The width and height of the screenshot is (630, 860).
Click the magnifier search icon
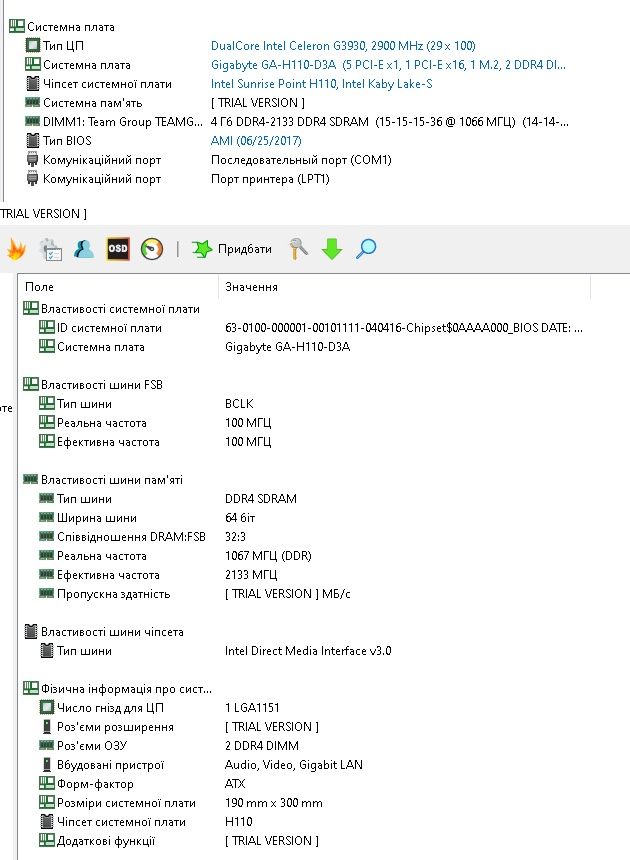366,249
